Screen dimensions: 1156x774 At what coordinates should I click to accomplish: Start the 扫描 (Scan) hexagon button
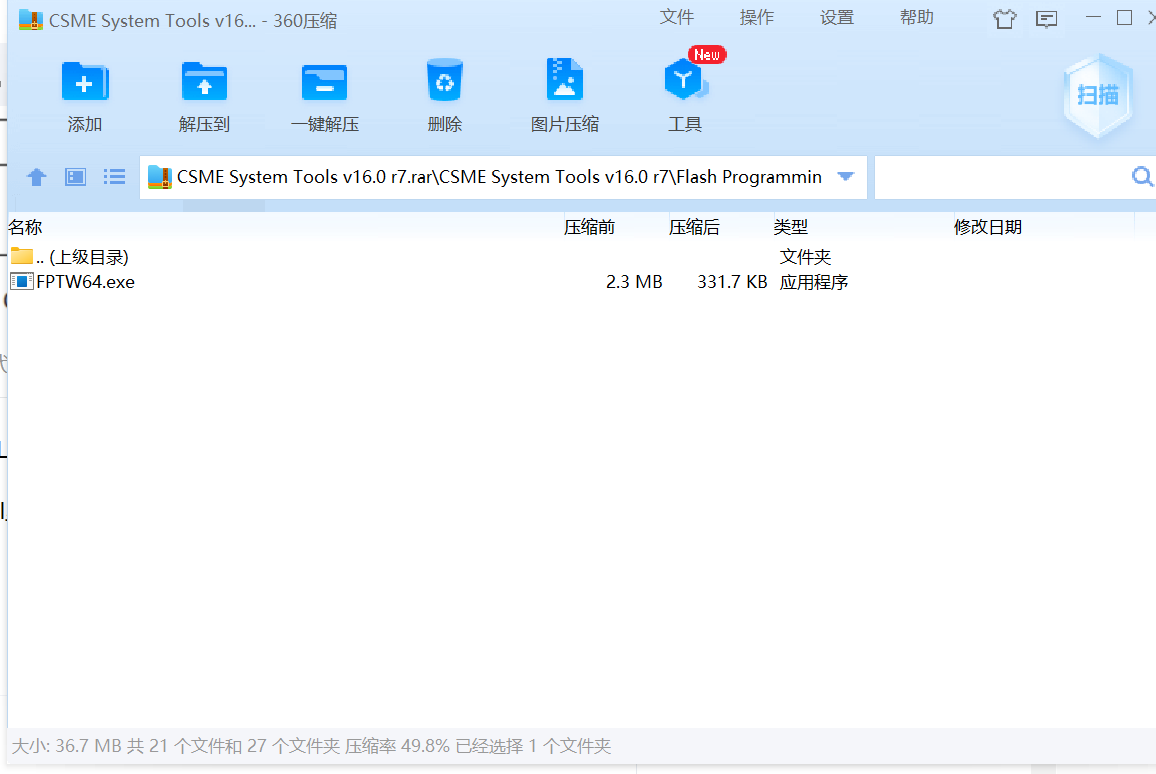(1098, 96)
